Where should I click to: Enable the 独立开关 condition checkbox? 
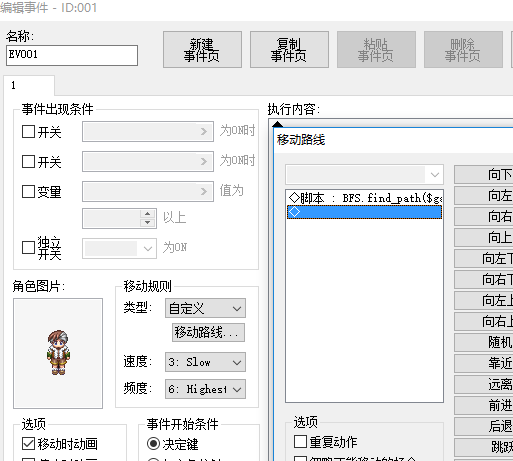pyautogui.click(x=28, y=248)
